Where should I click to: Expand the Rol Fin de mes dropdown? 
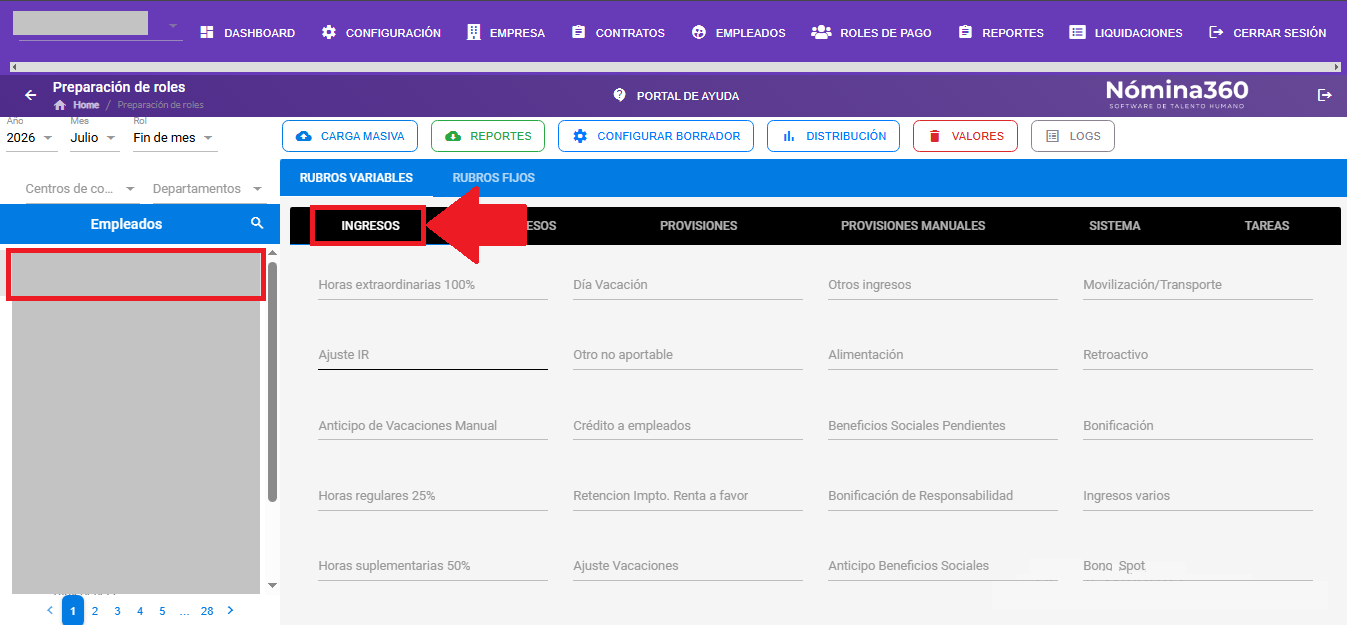(175, 138)
